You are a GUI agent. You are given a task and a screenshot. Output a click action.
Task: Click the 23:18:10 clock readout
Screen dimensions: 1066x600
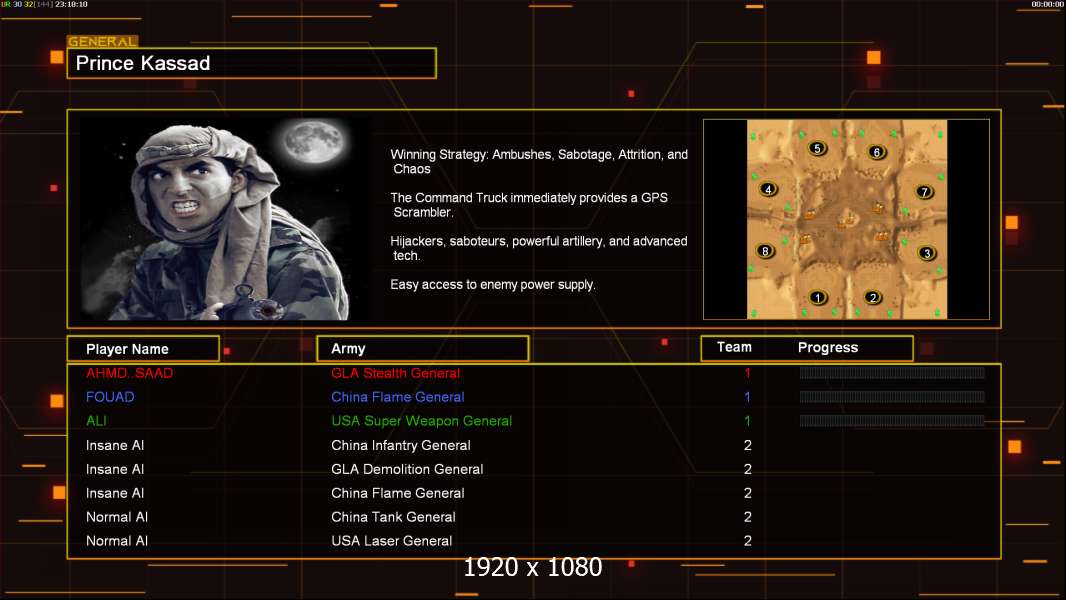[x=71, y=4]
